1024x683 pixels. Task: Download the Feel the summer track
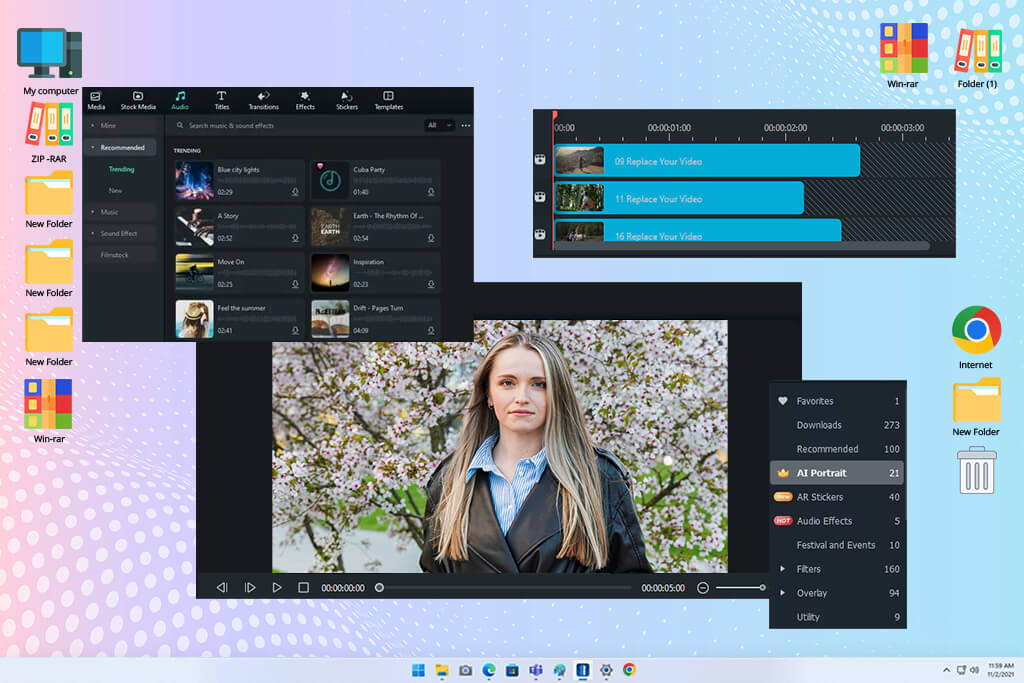click(x=295, y=330)
